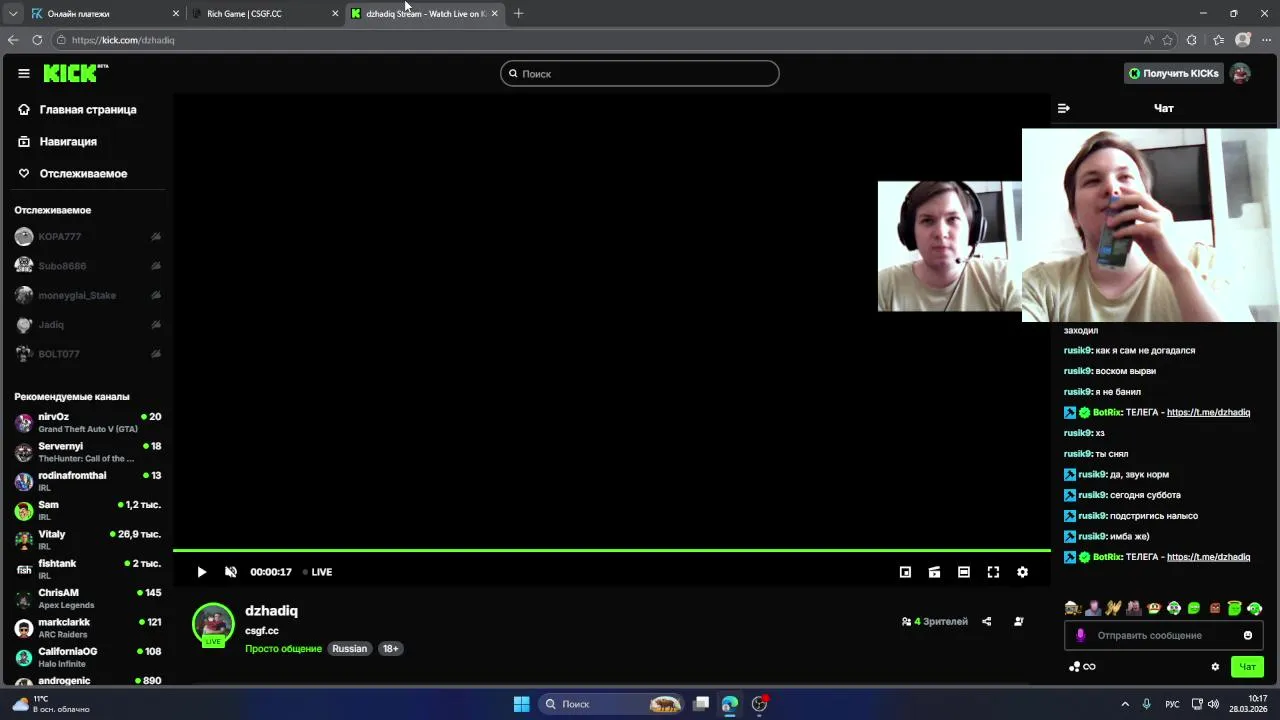
Task: Open browser three-dot menu
Action: coord(1266,40)
